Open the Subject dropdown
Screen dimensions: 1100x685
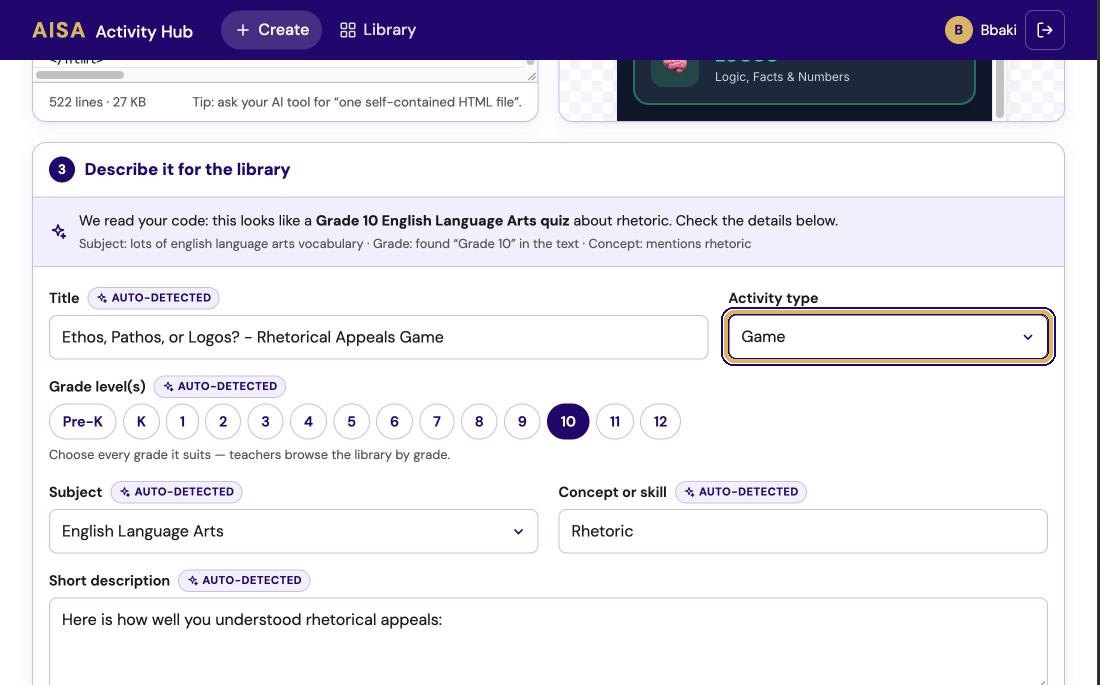(x=293, y=531)
